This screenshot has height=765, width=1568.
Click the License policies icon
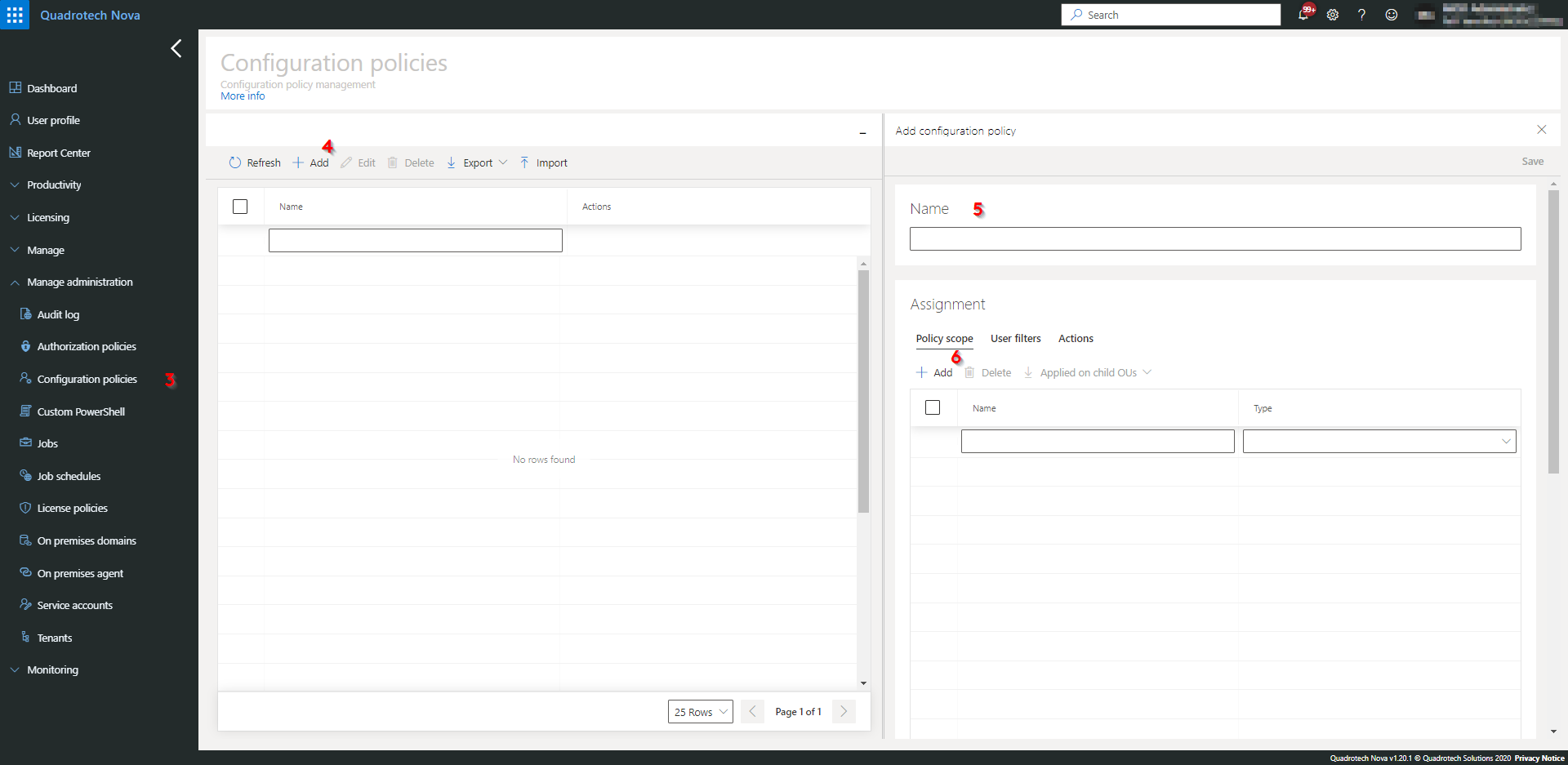point(25,508)
